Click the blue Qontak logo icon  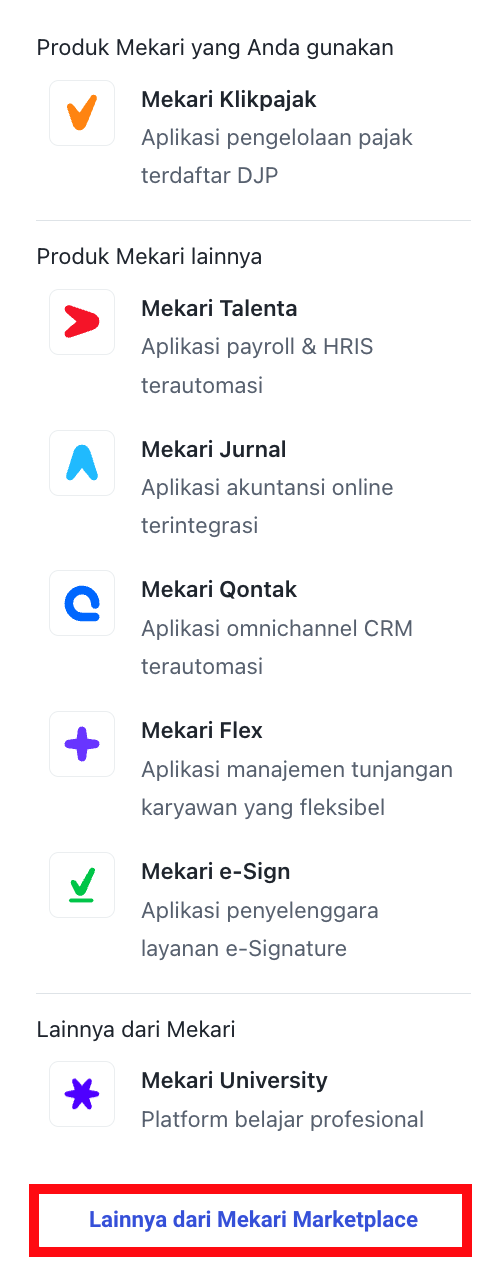[82, 604]
